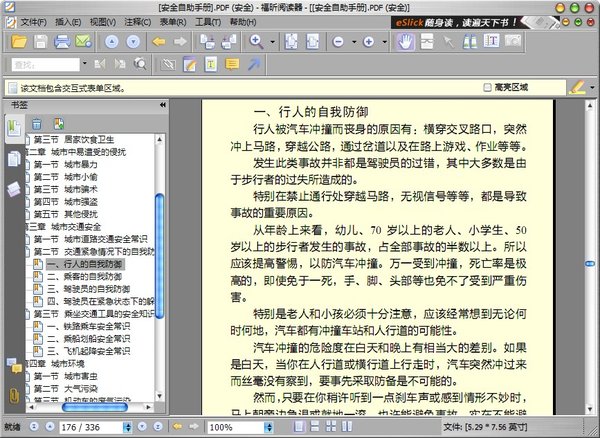Click the link tool chain icon
This screenshot has width=600, height=438.
pyautogui.click(x=168, y=64)
